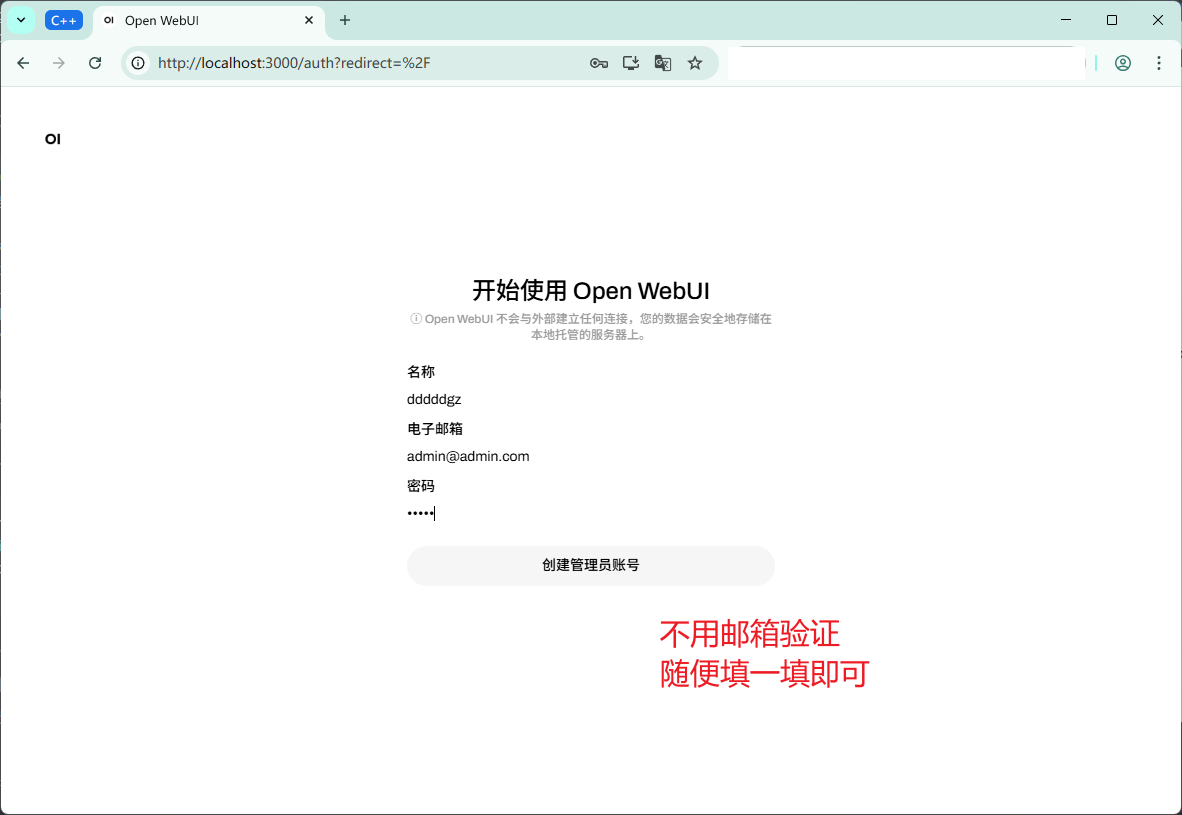The height and width of the screenshot is (815, 1182).
Task: Open the browser profile icon
Action: pos(1122,63)
